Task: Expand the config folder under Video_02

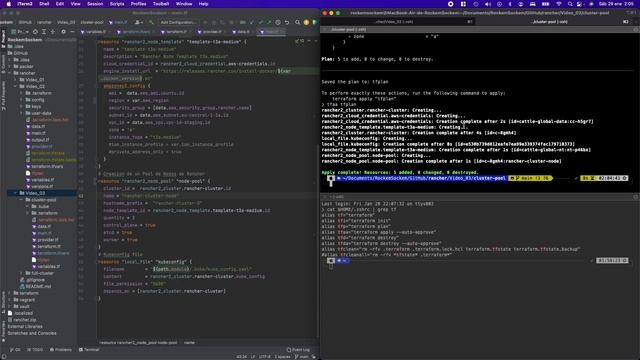Action: pos(22,100)
